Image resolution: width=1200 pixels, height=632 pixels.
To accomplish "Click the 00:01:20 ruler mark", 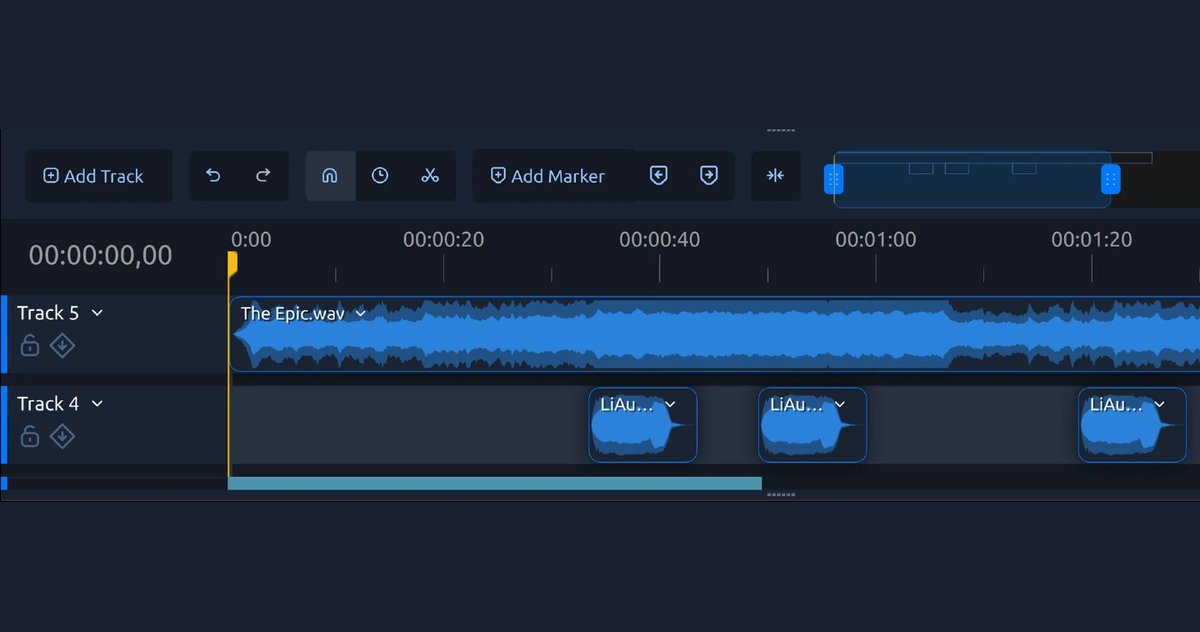I will 1091,240.
